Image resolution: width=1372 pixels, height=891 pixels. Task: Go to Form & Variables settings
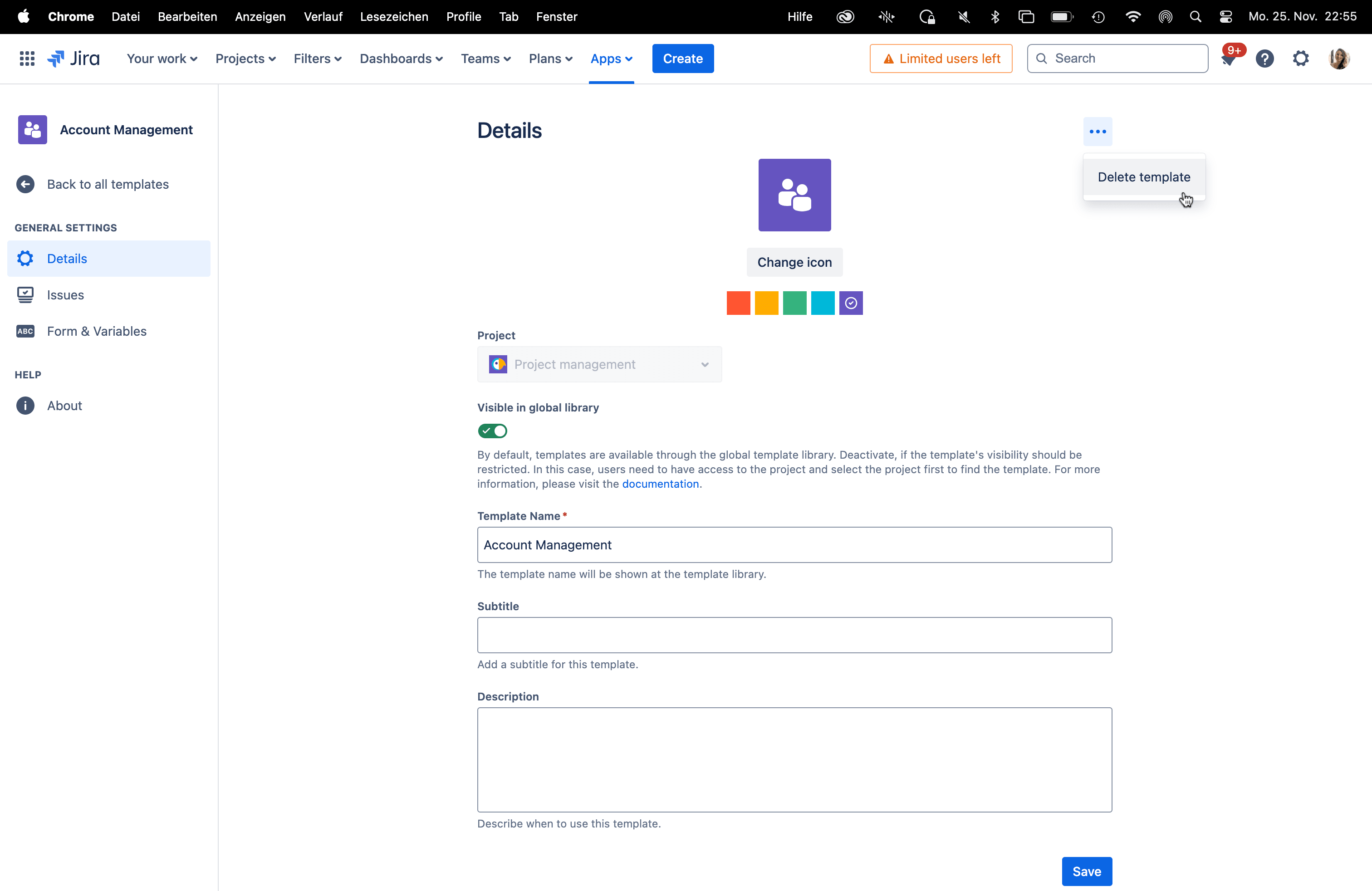click(96, 331)
